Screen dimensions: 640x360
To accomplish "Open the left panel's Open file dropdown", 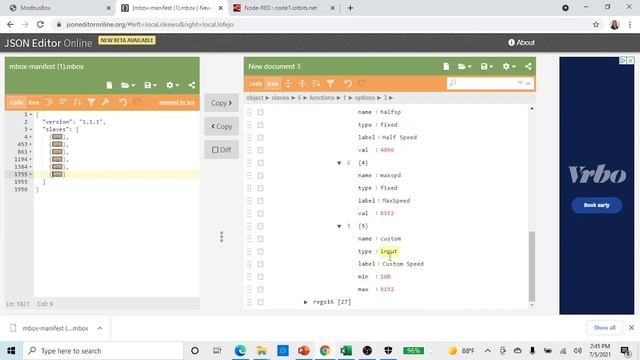I will pyautogui.click(x=128, y=85).
